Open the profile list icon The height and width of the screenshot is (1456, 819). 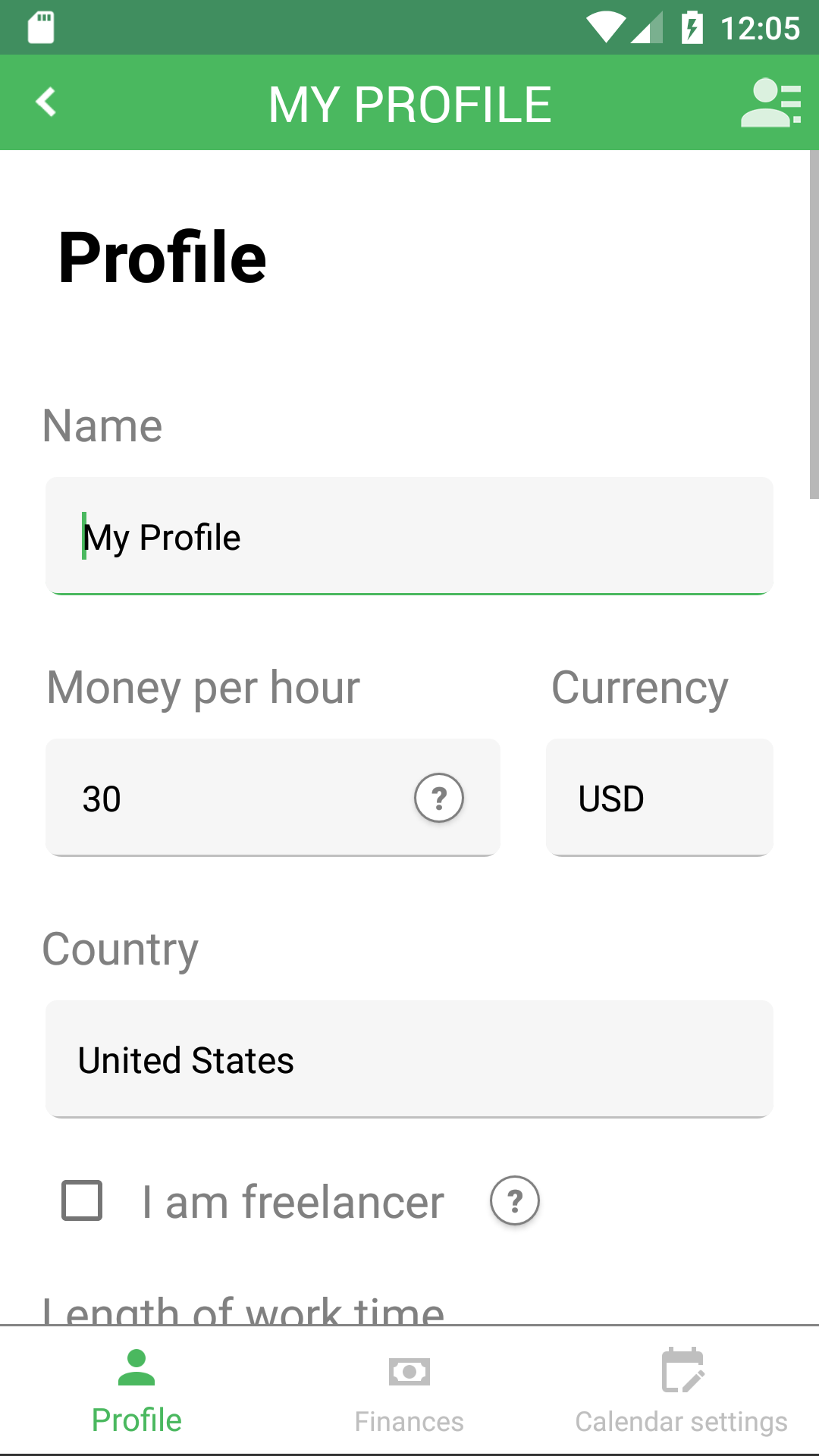pyautogui.click(x=770, y=103)
